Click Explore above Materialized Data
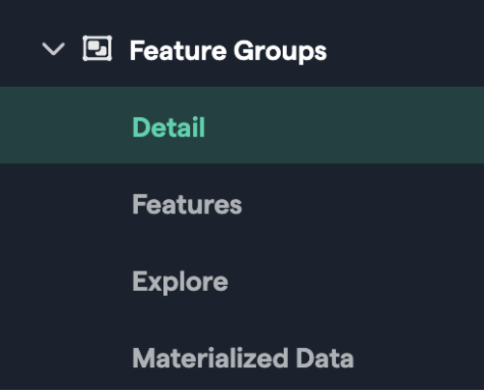This screenshot has height=390, width=484. (180, 282)
